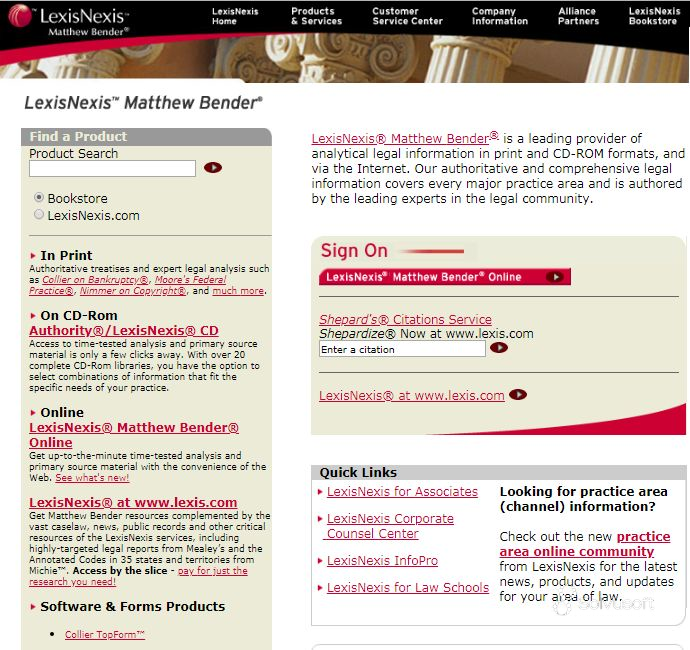Click the Find a Product panel header
690x650 pixels.
[146, 136]
